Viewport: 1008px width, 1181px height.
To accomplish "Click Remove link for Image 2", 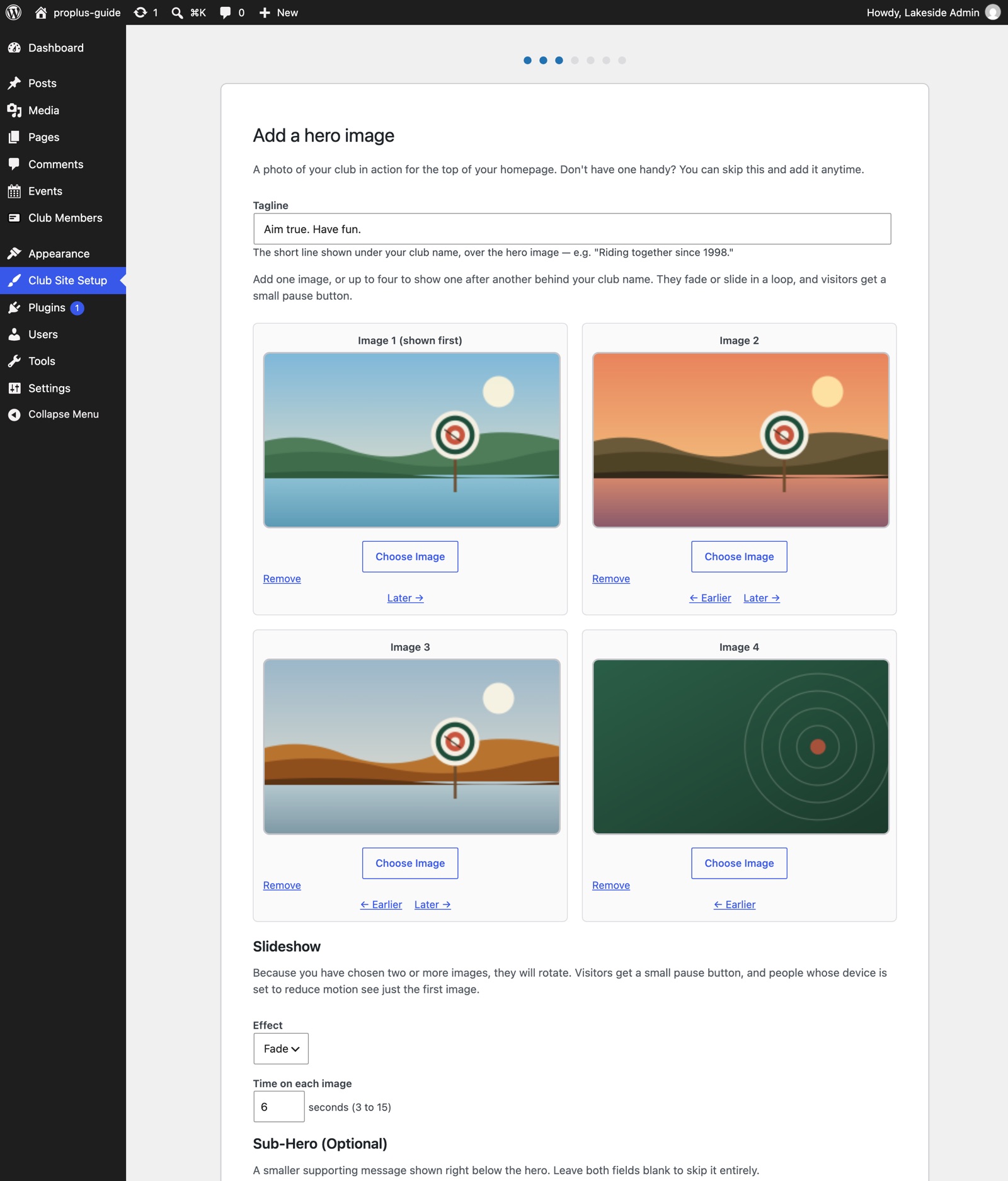I will [x=611, y=579].
